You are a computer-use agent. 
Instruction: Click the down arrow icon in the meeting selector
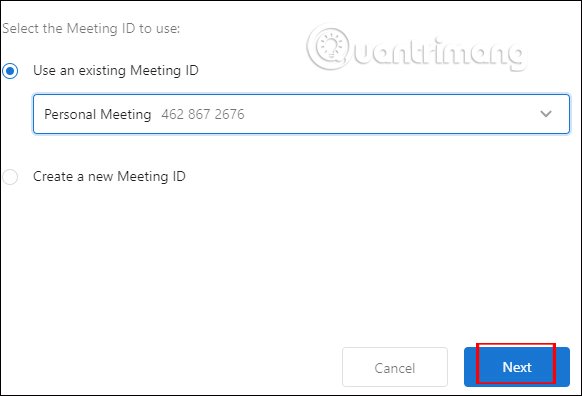(x=546, y=114)
